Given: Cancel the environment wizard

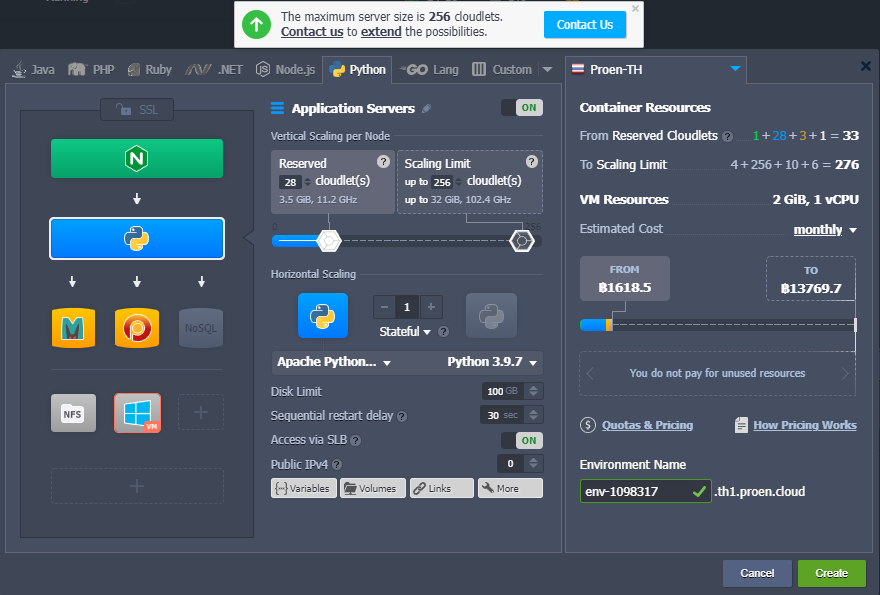Looking at the screenshot, I should 757,573.
